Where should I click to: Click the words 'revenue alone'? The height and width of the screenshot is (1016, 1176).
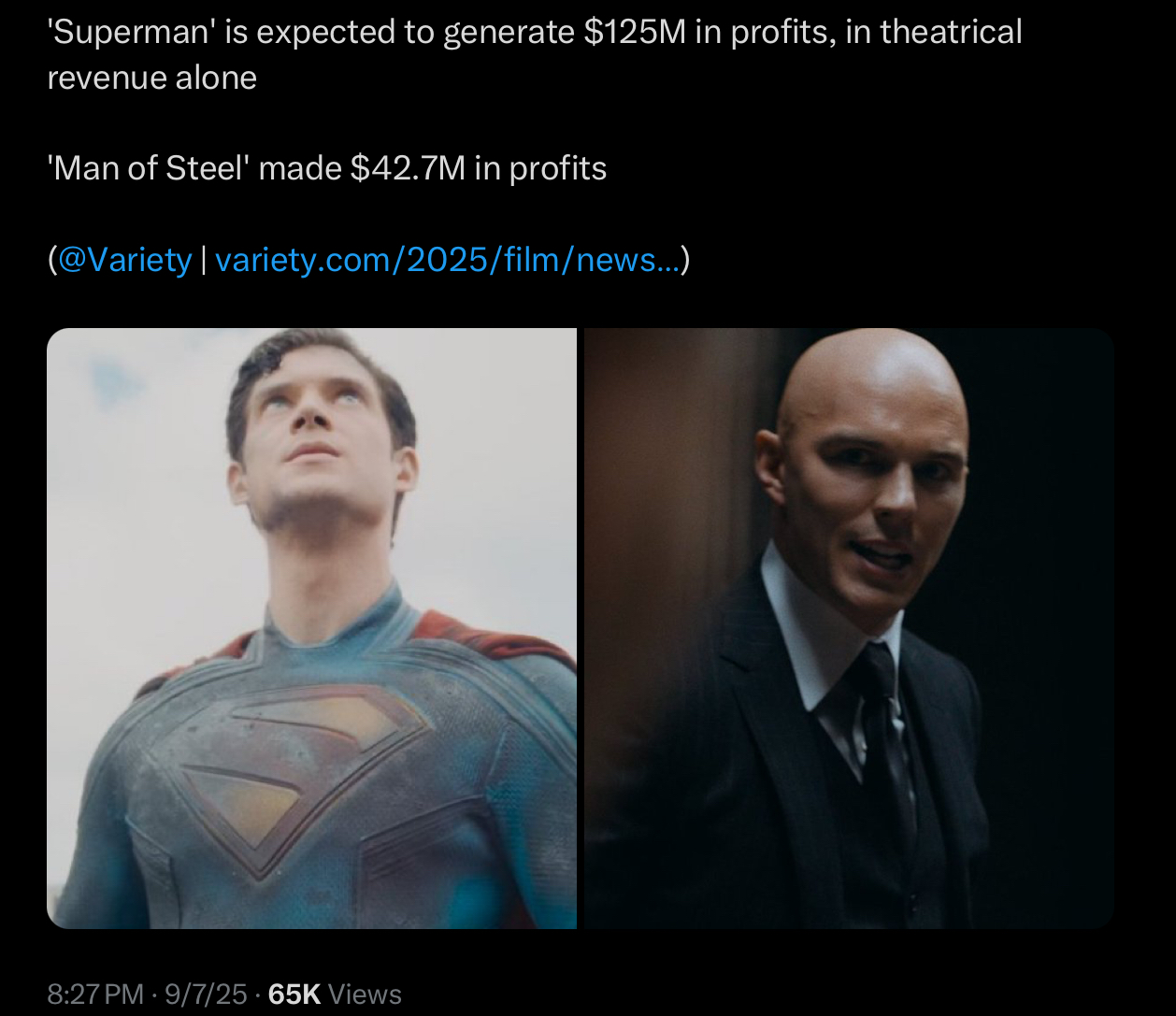pos(151,78)
